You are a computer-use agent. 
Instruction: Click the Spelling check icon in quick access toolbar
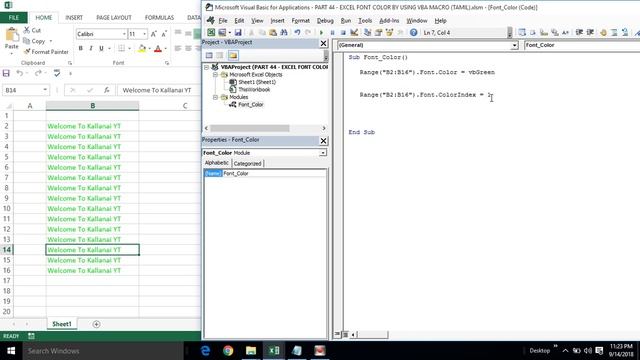[57, 73]
